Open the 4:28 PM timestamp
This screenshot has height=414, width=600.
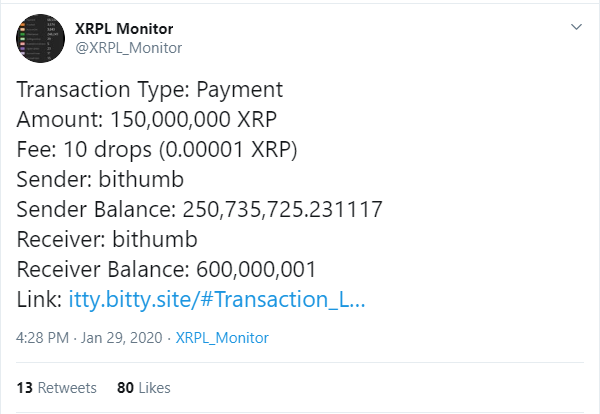point(42,338)
